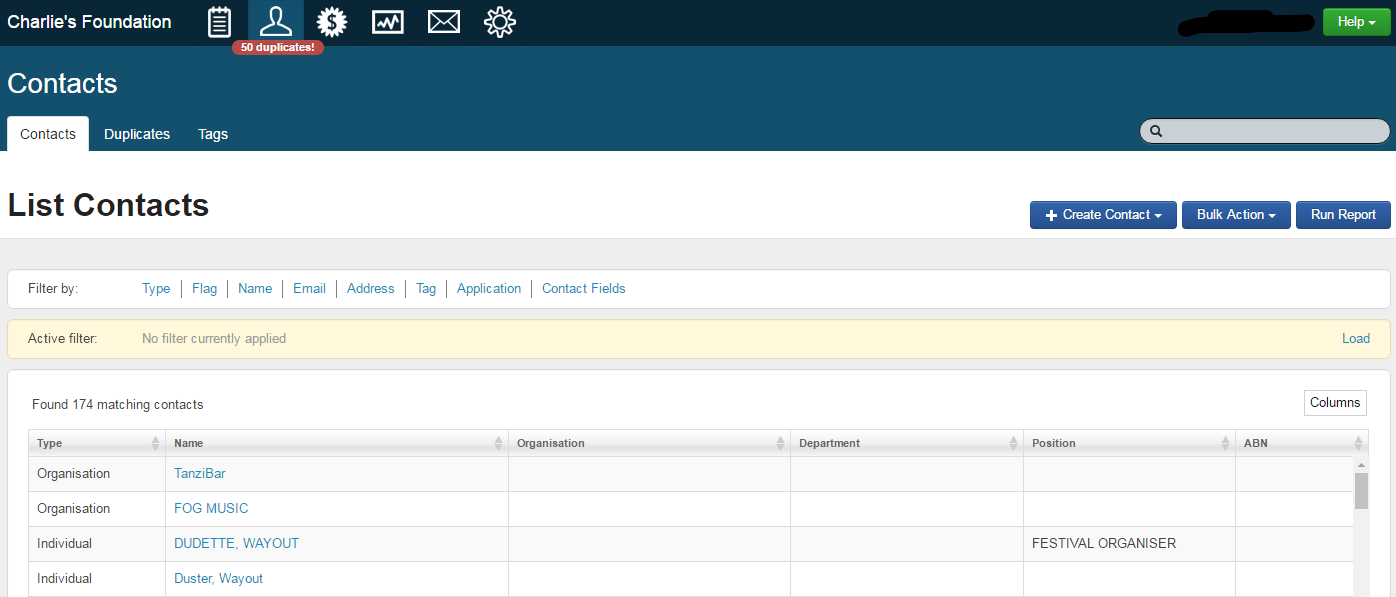Open the Bulk Action dropdown

1236,215
